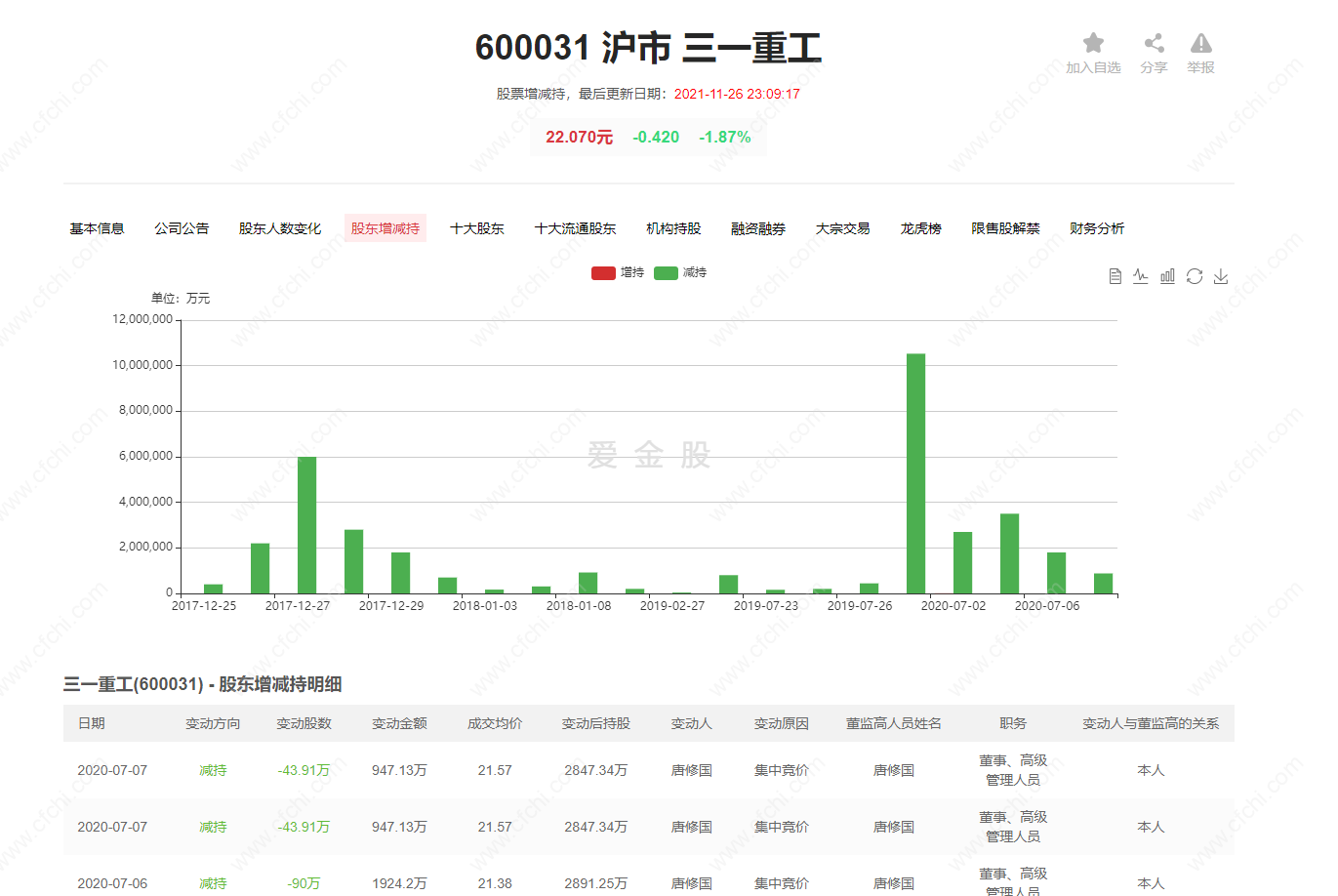The image size is (1338, 896).
Task: Switch to 机构持股 tab
Action: click(x=673, y=228)
